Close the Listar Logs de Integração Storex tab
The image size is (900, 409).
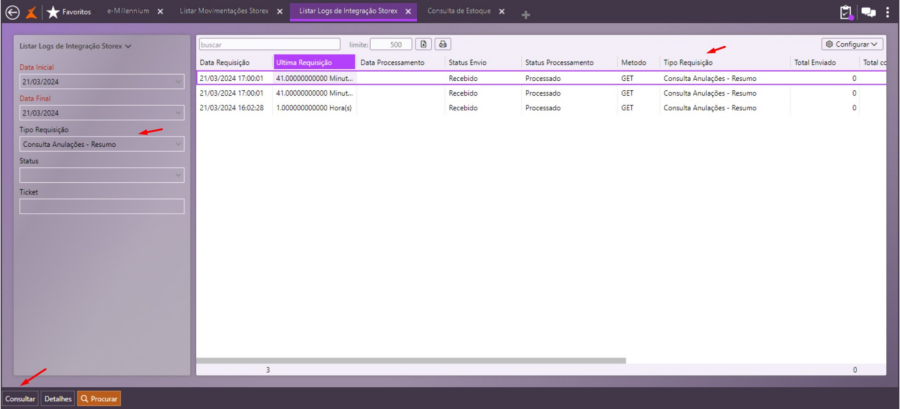[x=408, y=11]
